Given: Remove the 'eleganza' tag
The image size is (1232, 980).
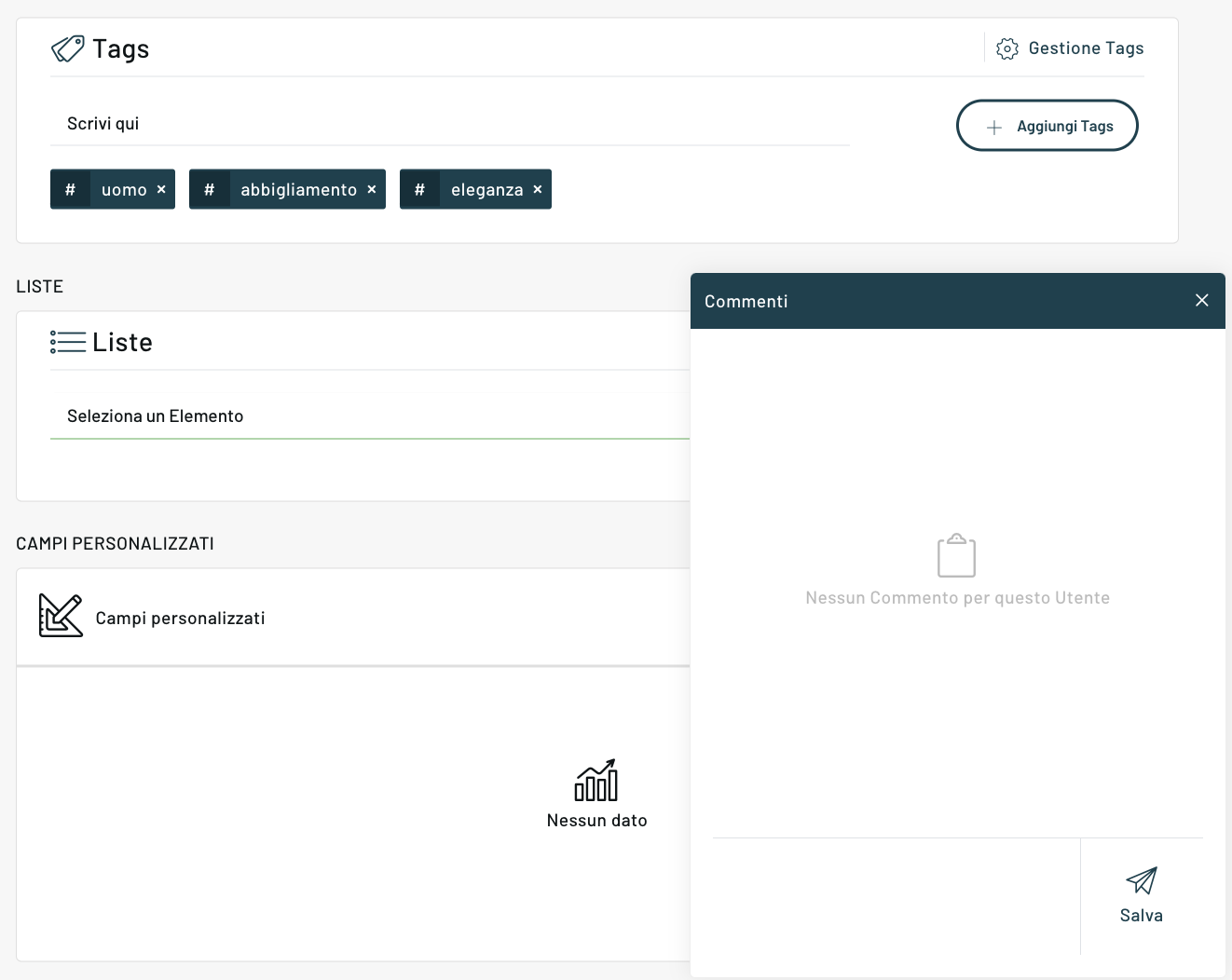Looking at the screenshot, I should (x=538, y=189).
